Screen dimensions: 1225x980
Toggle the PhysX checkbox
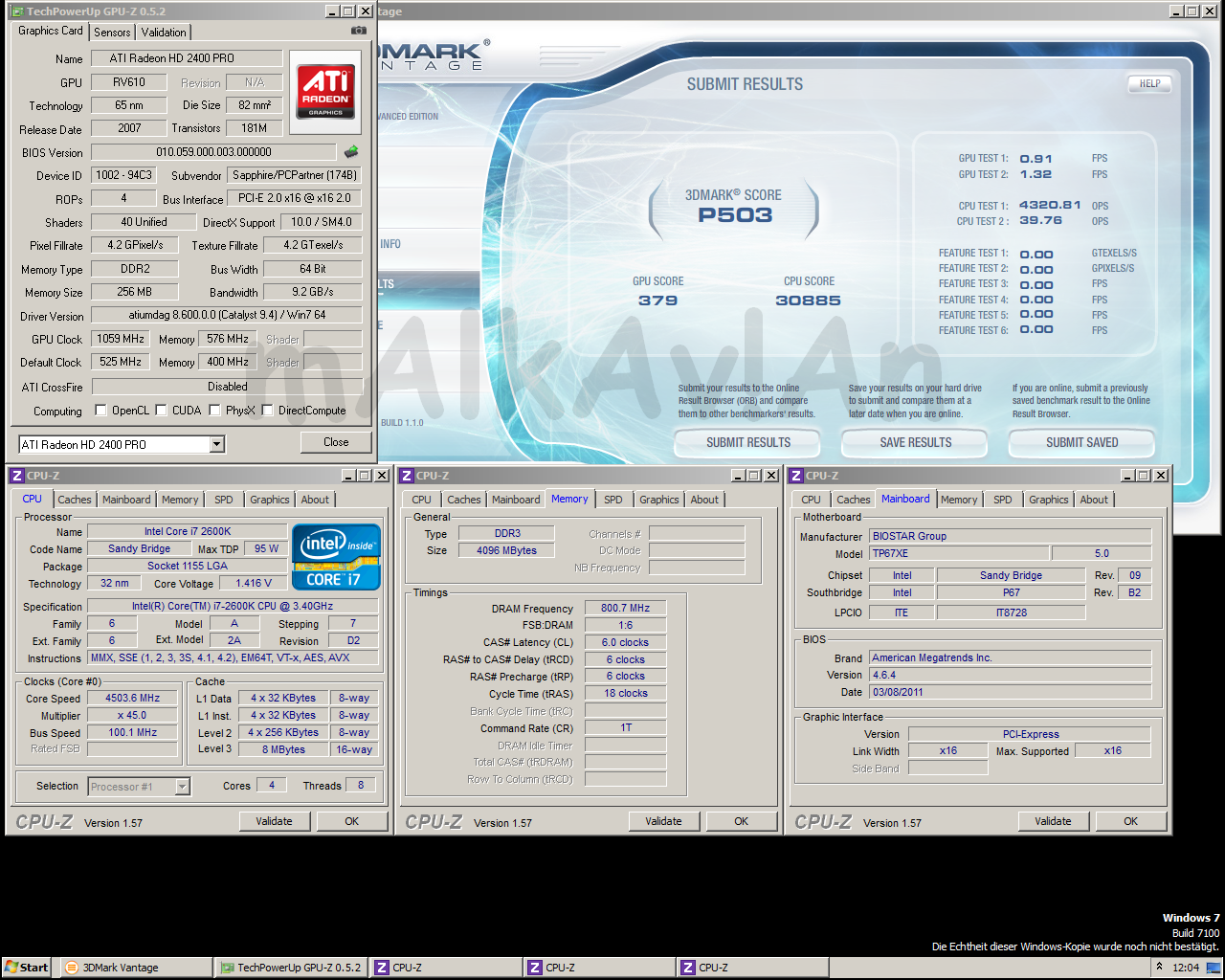pyautogui.click(x=214, y=411)
